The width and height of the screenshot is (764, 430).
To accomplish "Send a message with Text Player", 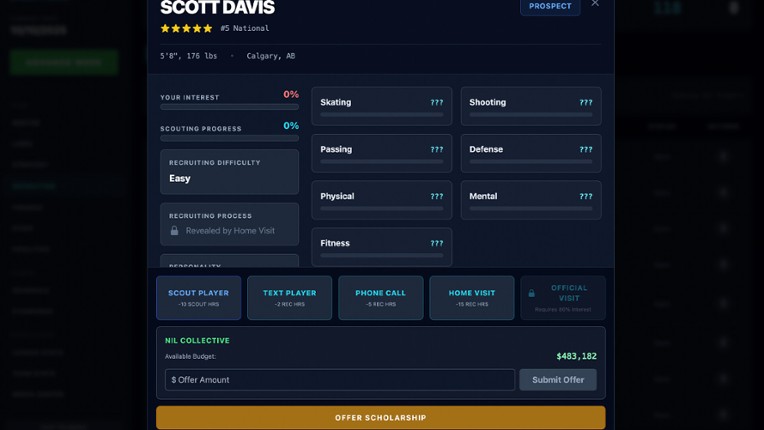I will click(289, 298).
